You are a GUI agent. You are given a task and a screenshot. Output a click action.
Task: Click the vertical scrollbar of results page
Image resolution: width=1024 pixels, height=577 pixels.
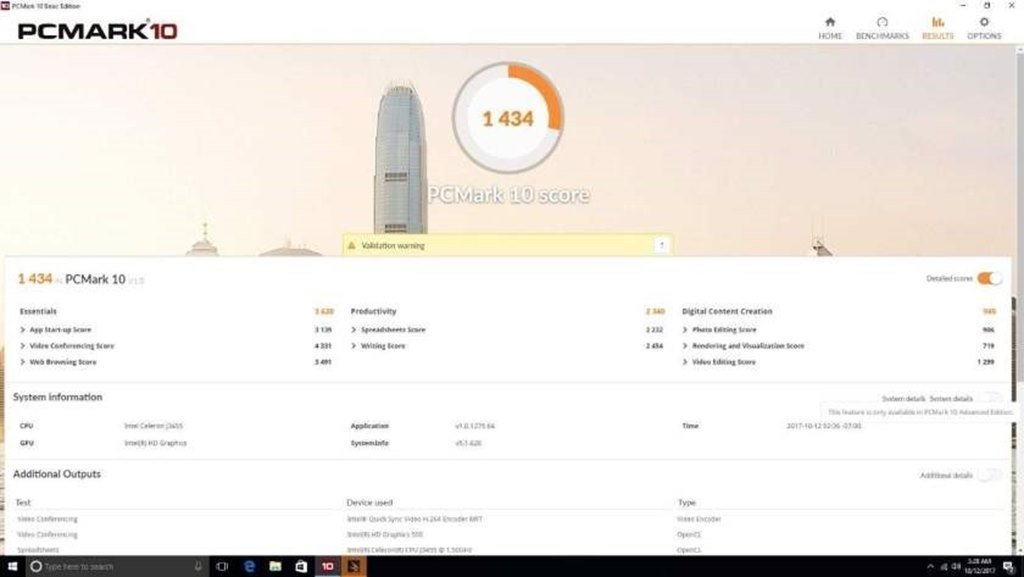[1019, 215]
